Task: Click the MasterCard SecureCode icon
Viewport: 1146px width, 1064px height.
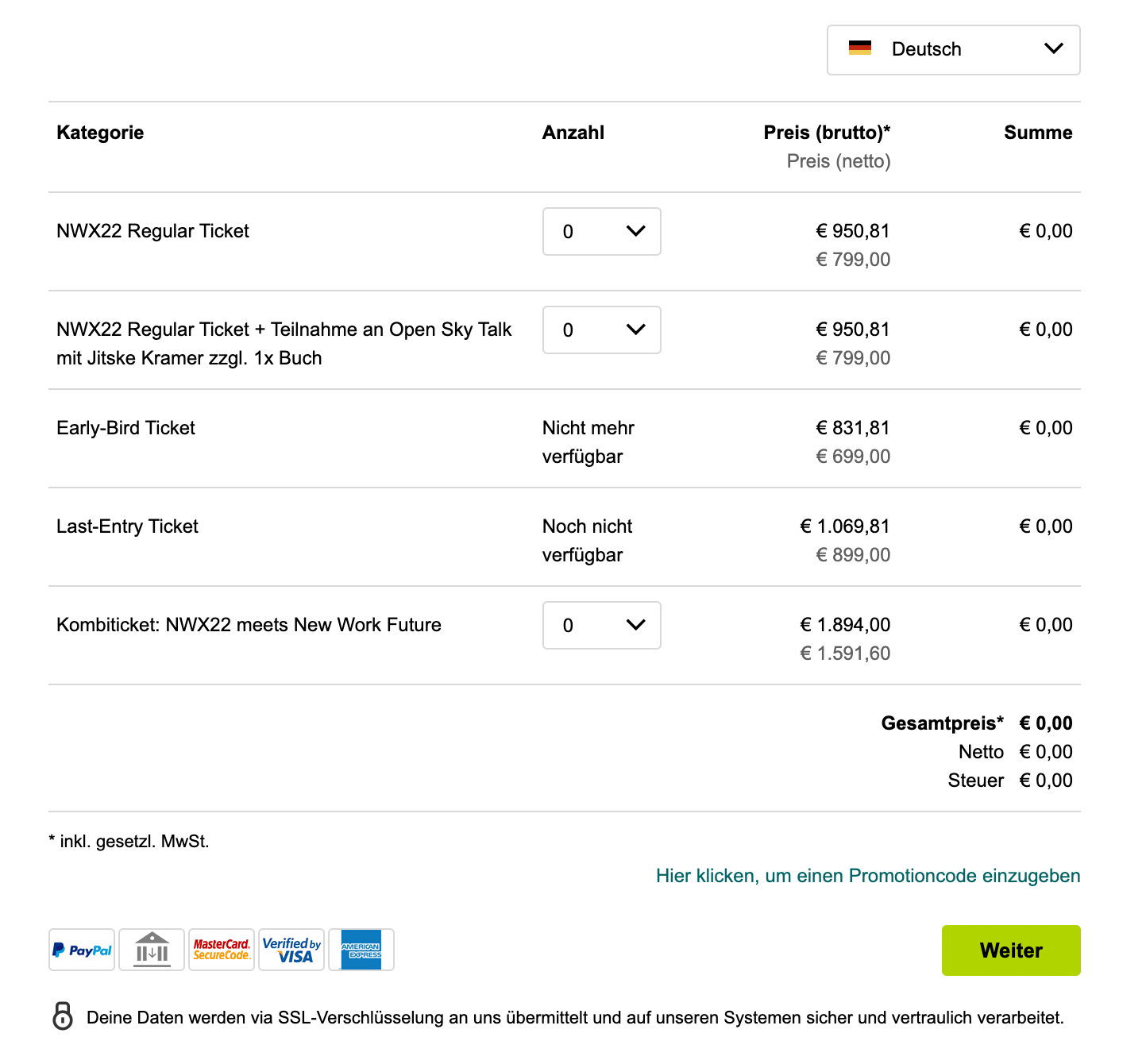Action: tap(222, 950)
